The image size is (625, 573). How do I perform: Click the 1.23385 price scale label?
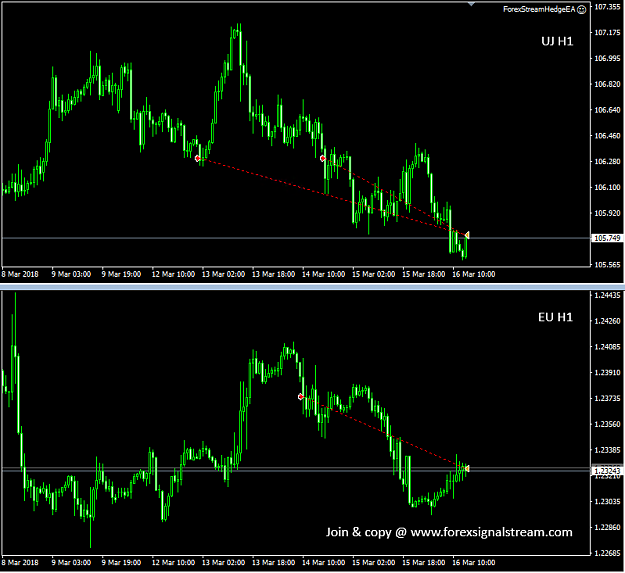click(x=607, y=450)
